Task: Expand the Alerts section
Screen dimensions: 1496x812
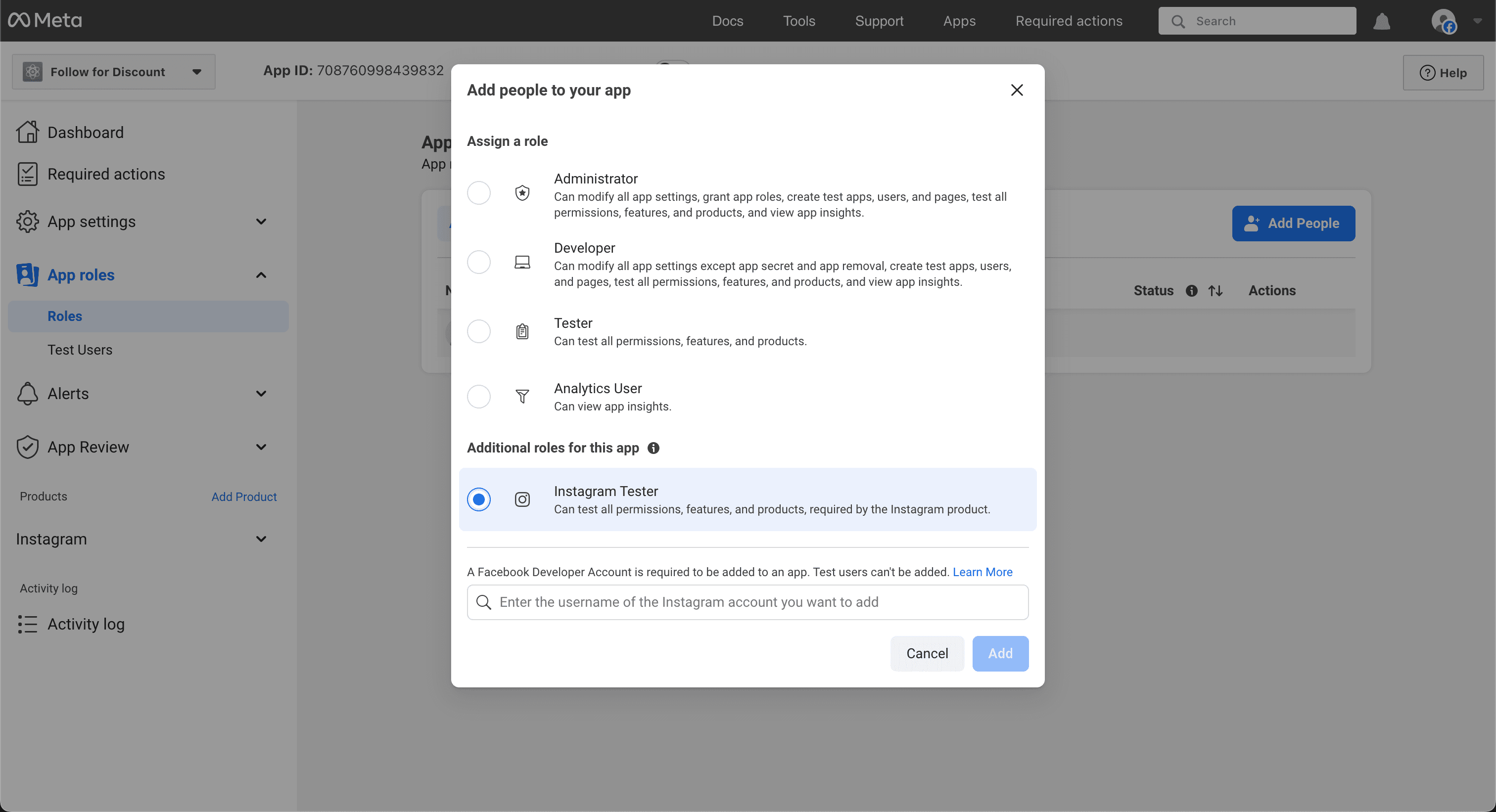Action: (x=261, y=394)
